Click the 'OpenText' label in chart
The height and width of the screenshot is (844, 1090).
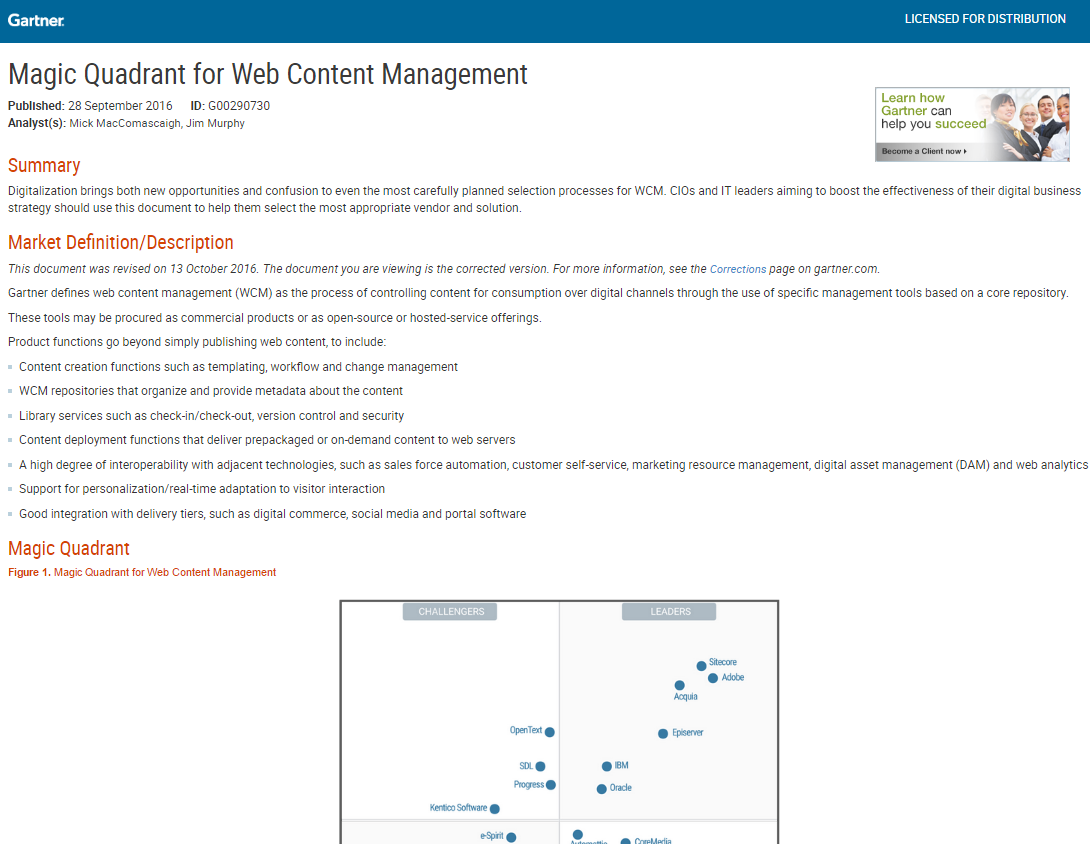(526, 730)
